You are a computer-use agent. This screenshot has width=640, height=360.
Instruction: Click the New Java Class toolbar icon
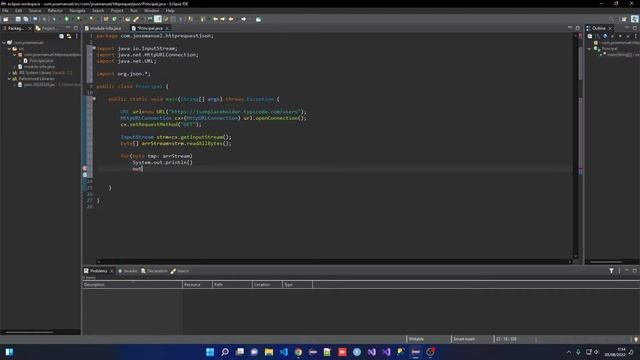pos(115,19)
